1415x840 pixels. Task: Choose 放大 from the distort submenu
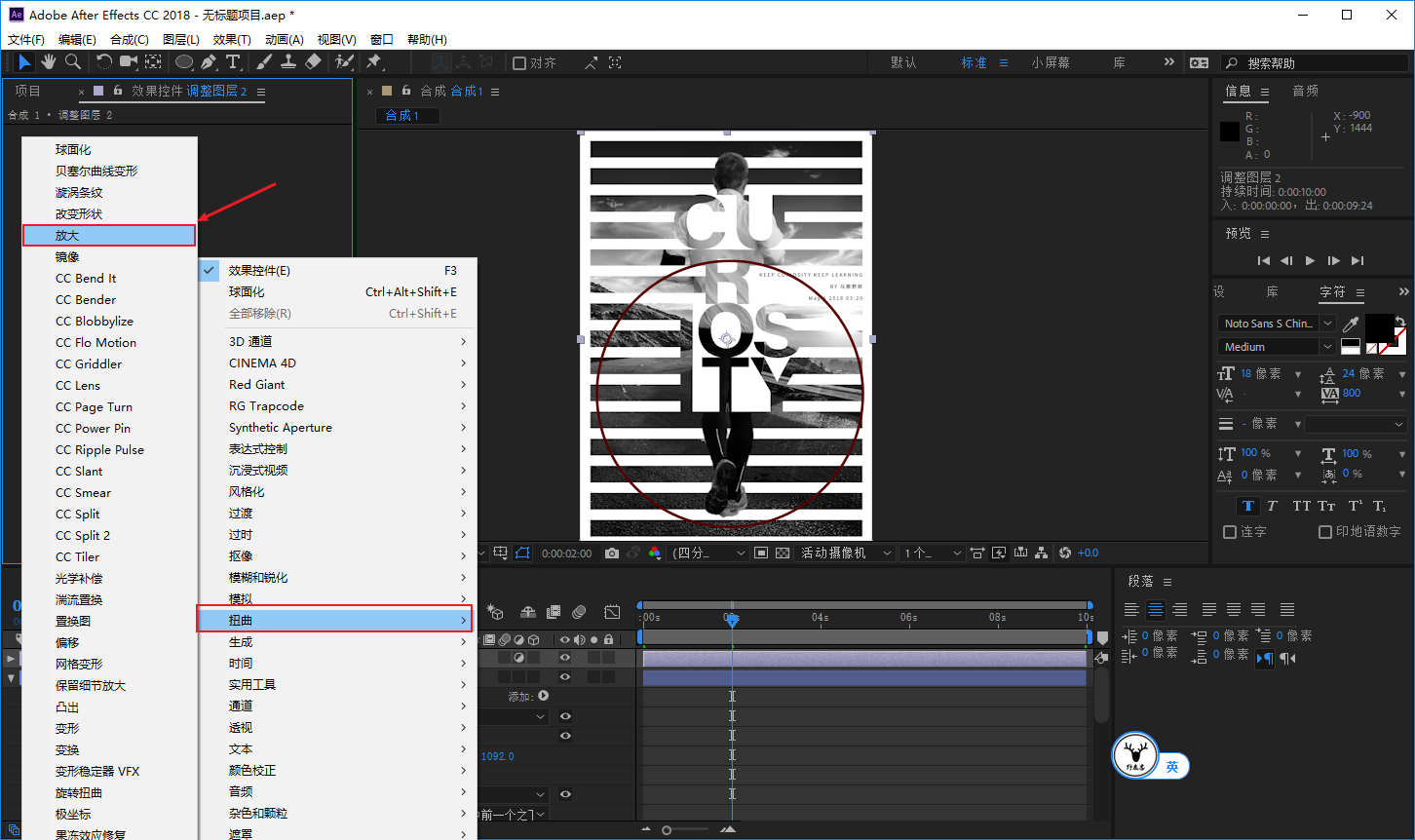(x=109, y=236)
